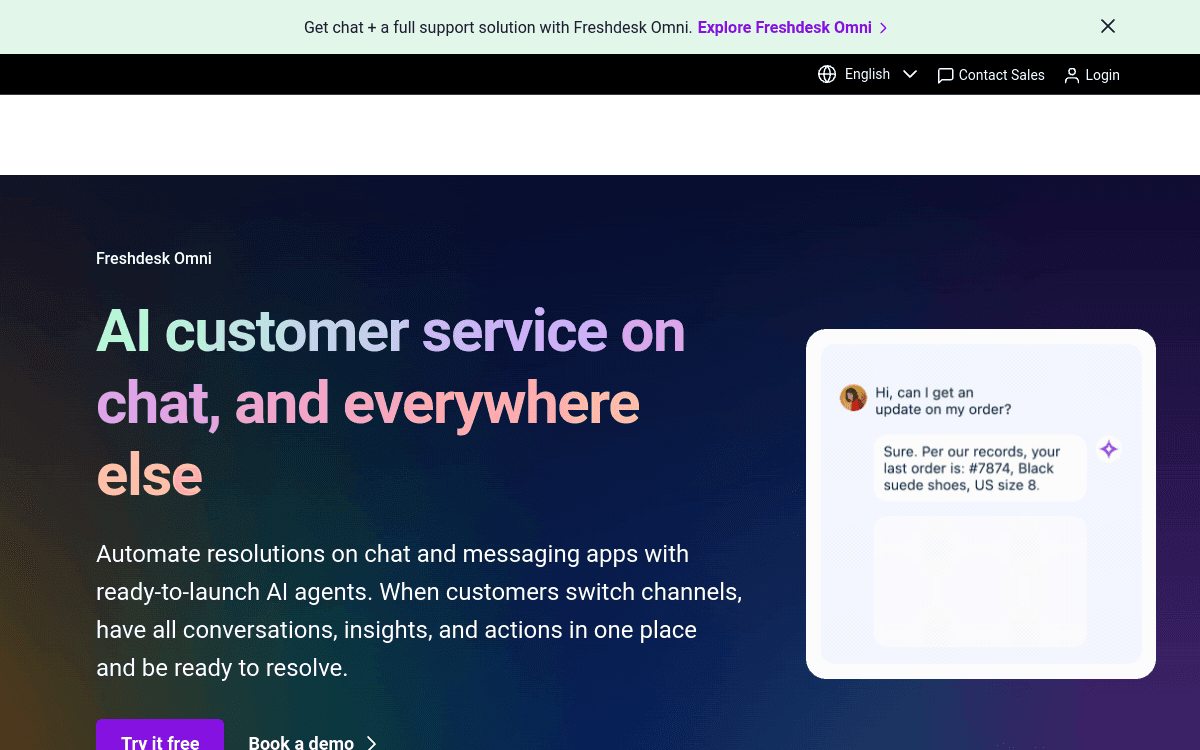Collapse the Freshdesk Omni announcement banner
The image size is (1200, 750).
click(1107, 26)
